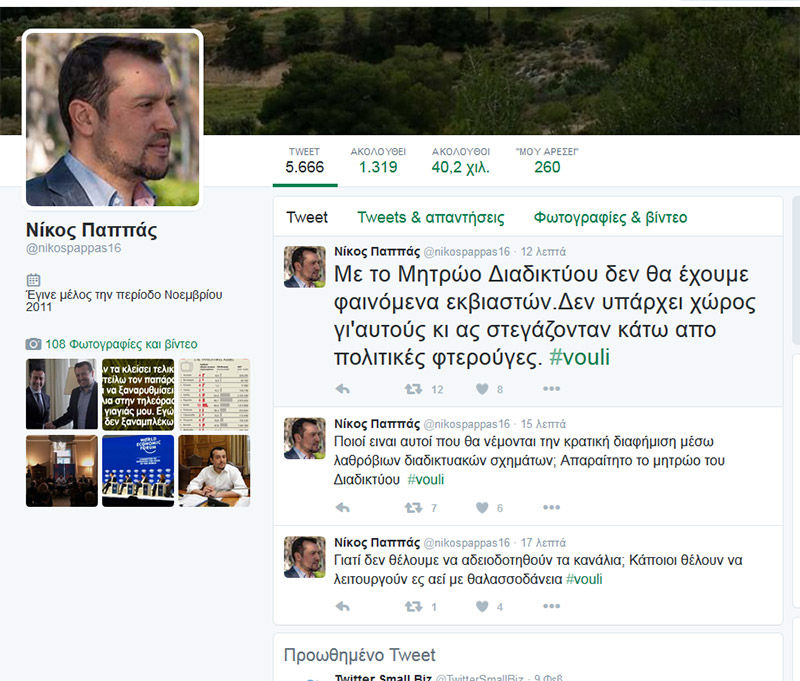Retweet the tweet with 7 retweets
Viewport: 800px width, 681px height.
coord(413,507)
